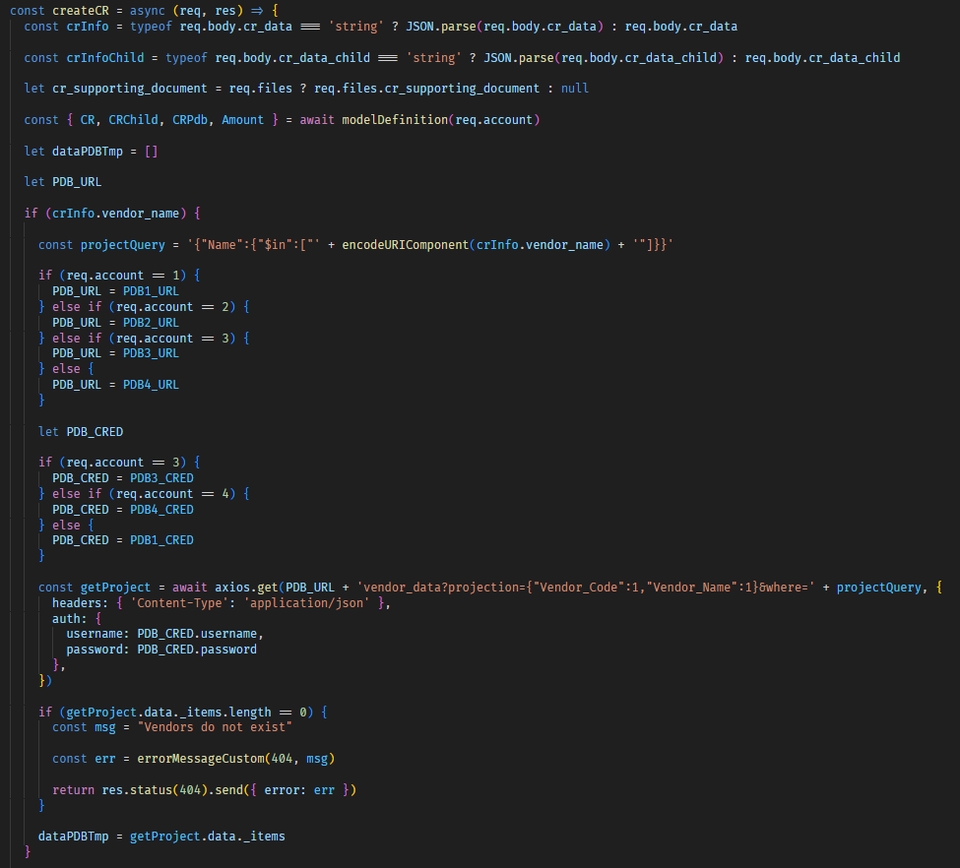960x868 pixels.
Task: Click the CRPdb destructured name
Action: coord(190,119)
